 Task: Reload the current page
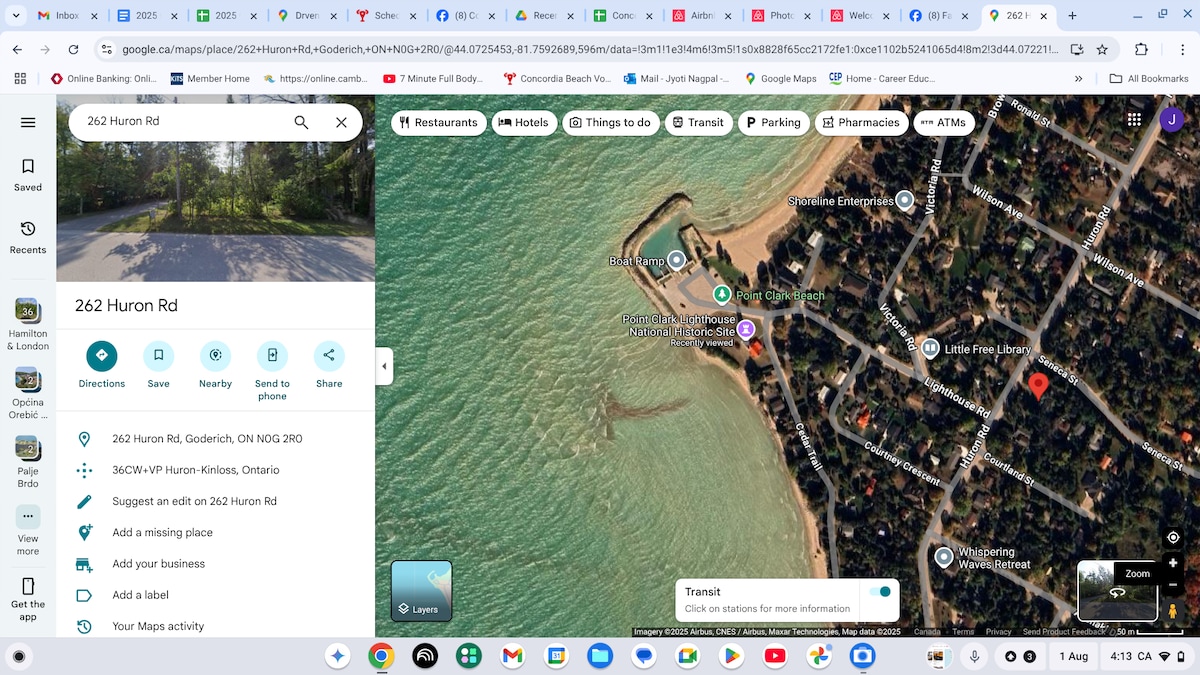[73, 49]
